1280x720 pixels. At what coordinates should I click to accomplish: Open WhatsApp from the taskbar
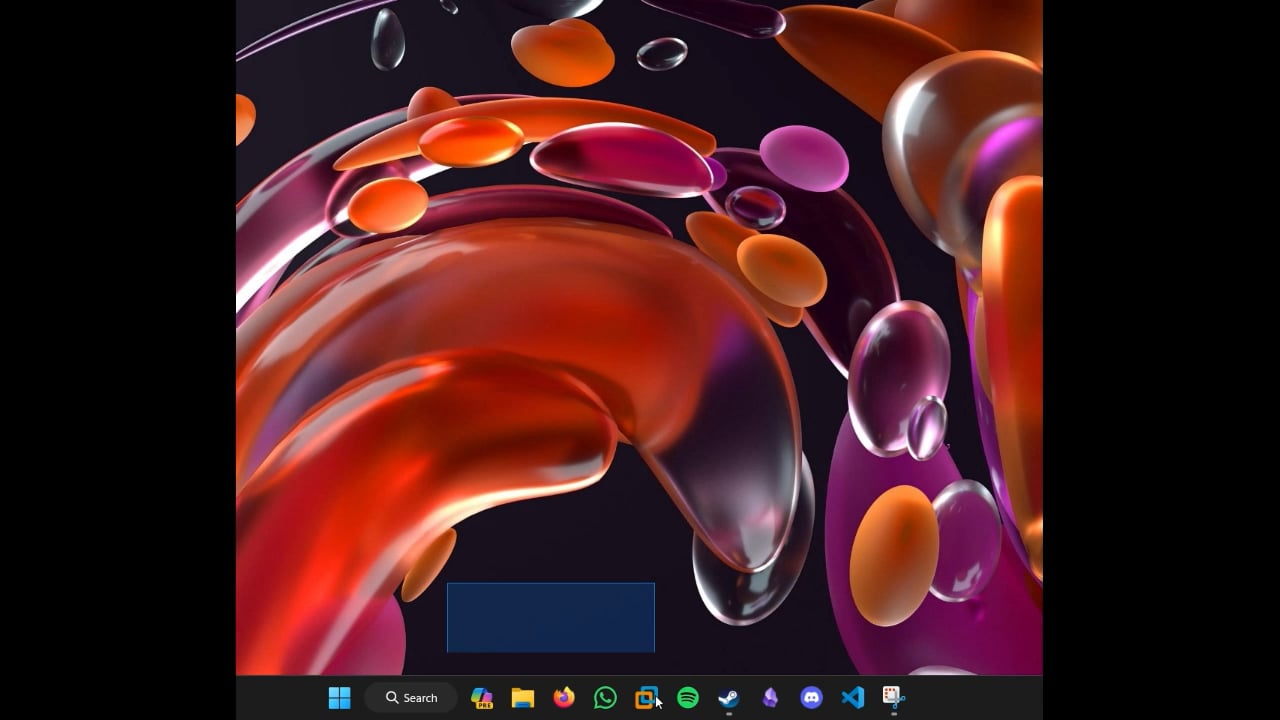(605, 698)
